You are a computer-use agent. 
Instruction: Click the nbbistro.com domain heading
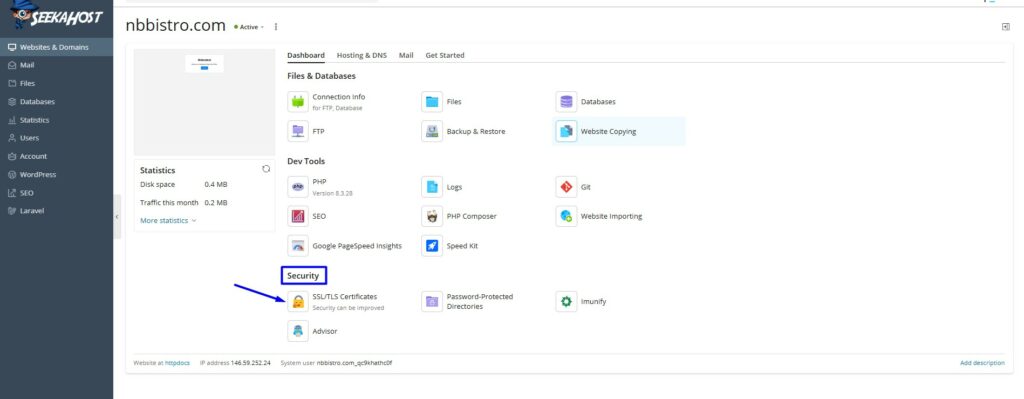click(176, 26)
